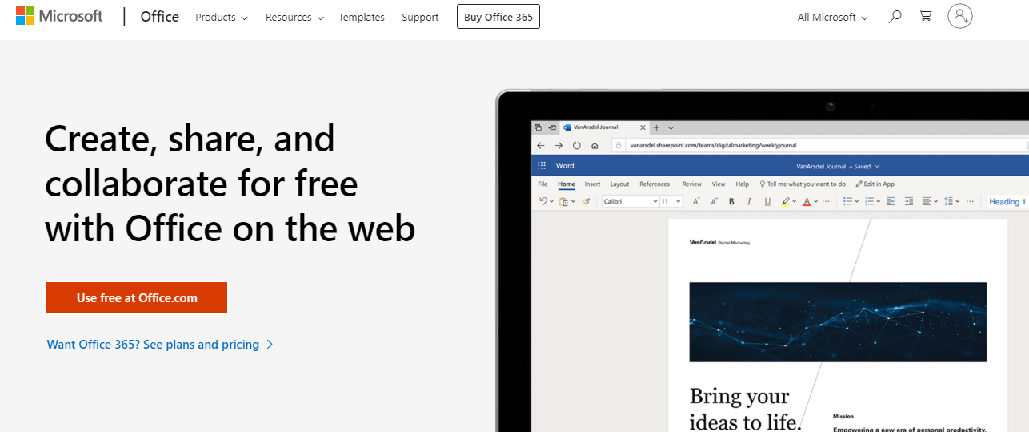Open the File tab in Word
This screenshot has height=432, width=1029.
(x=543, y=184)
